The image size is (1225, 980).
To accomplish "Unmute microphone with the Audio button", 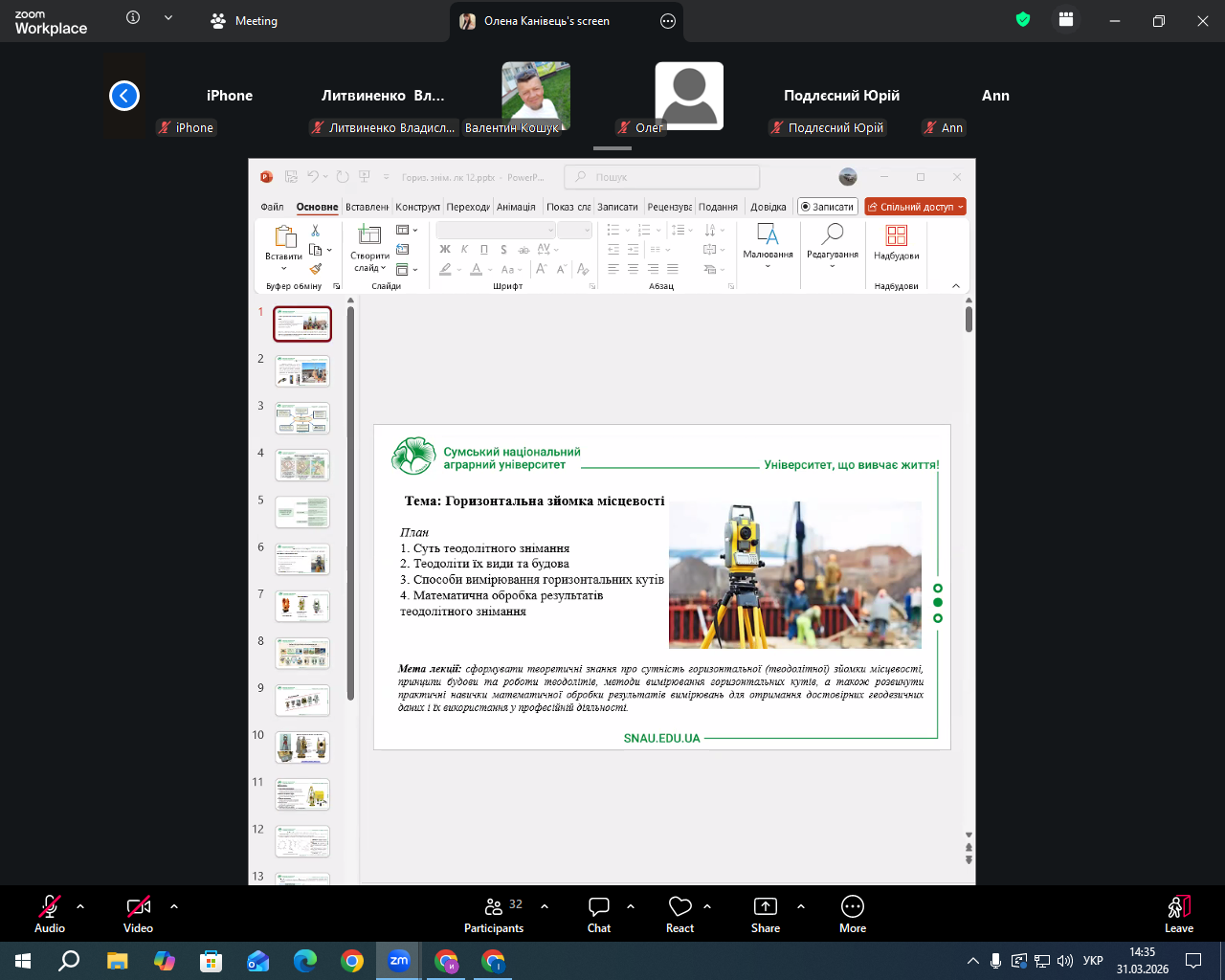I will pyautogui.click(x=50, y=914).
